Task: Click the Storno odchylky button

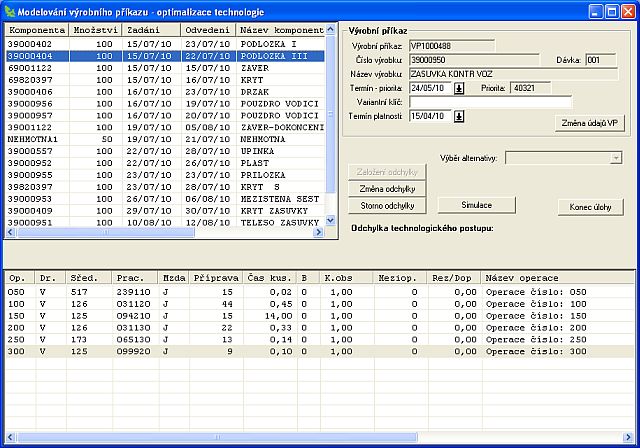Action: pos(387,206)
